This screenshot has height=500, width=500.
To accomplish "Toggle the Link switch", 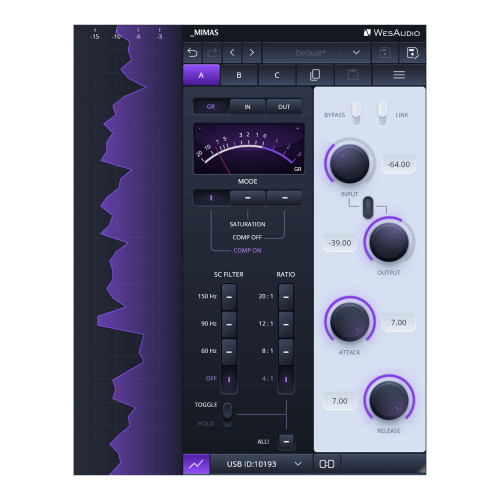I will pyautogui.click(x=382, y=113).
